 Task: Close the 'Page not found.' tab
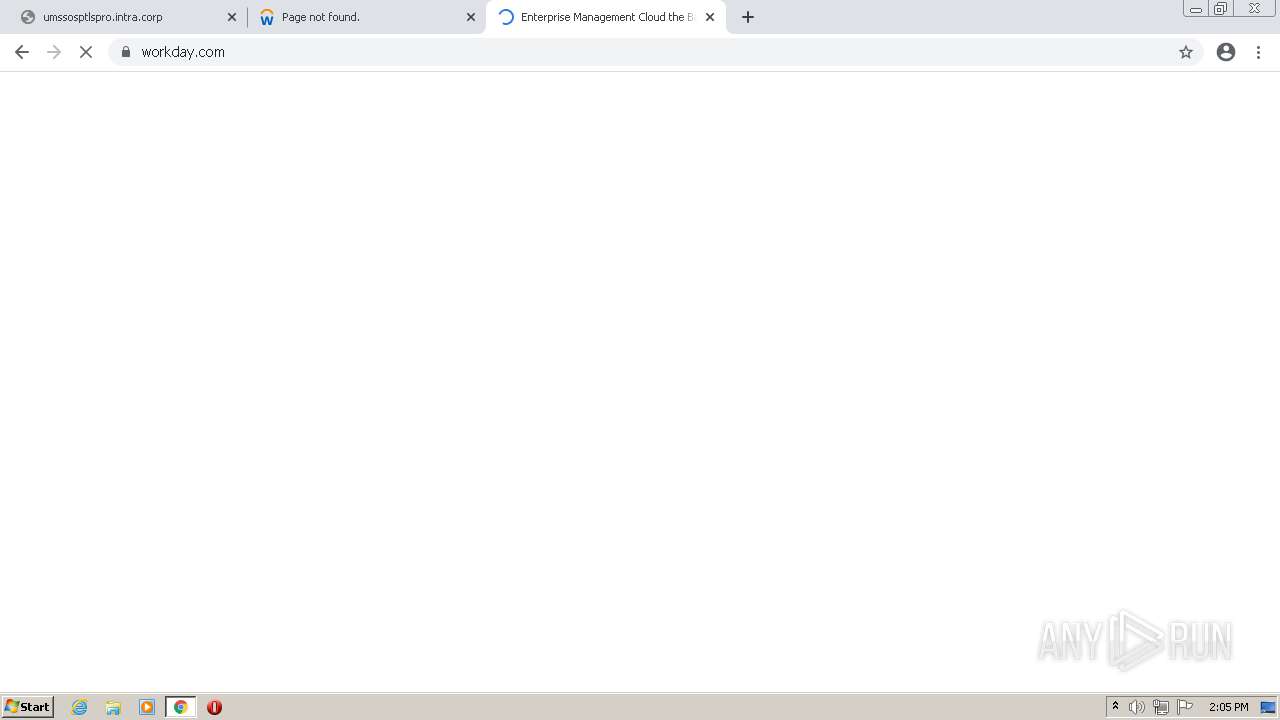471,17
